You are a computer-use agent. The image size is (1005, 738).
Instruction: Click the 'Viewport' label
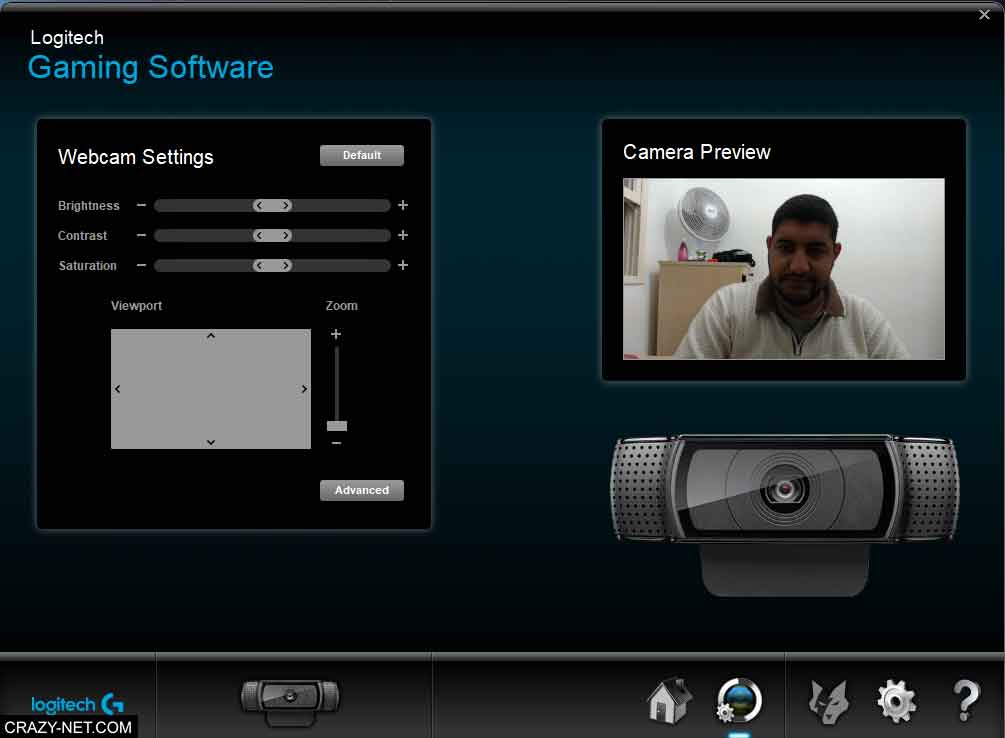(x=137, y=306)
